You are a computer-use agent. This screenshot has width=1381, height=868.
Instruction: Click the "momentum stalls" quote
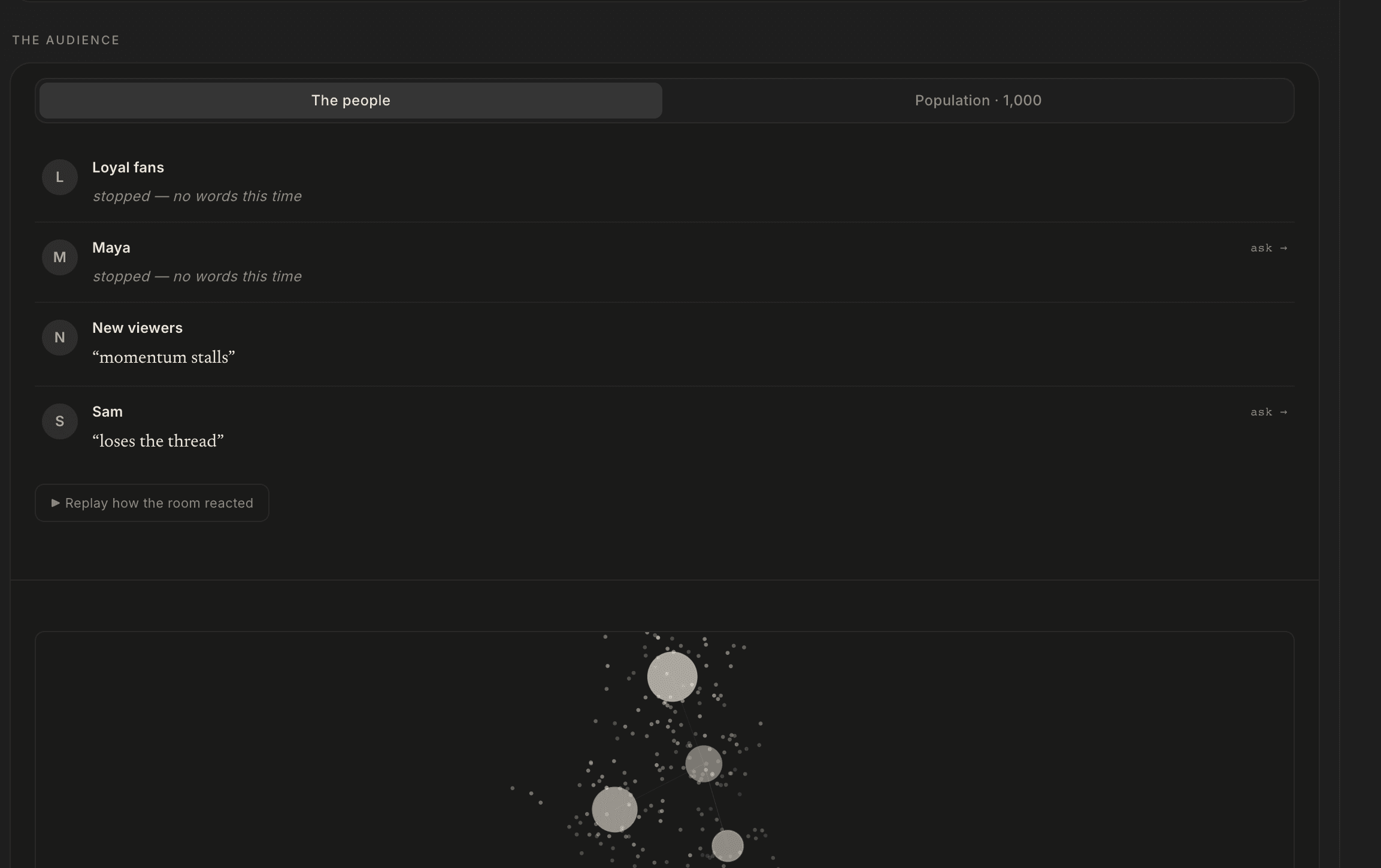(163, 357)
